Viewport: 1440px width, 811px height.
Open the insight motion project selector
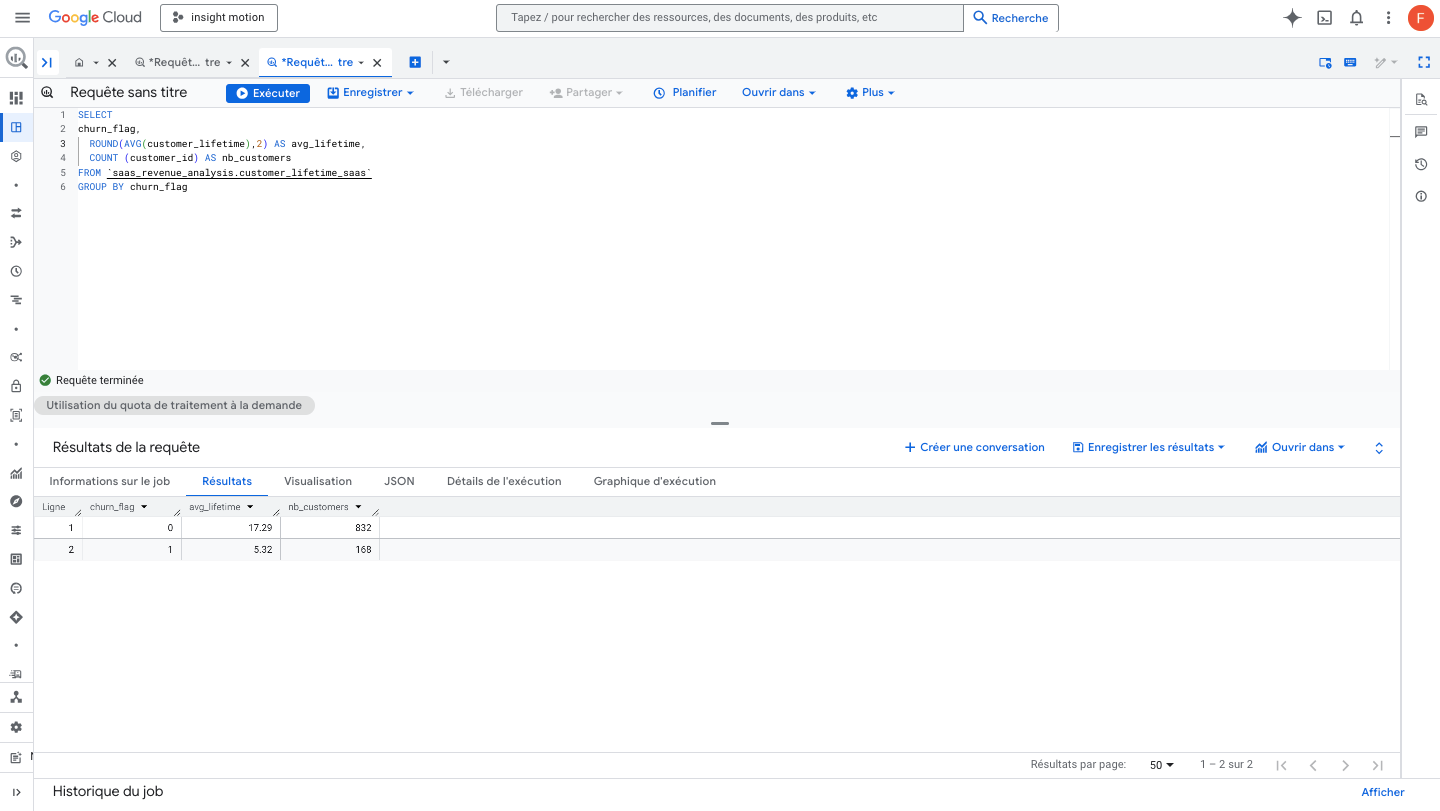(218, 18)
